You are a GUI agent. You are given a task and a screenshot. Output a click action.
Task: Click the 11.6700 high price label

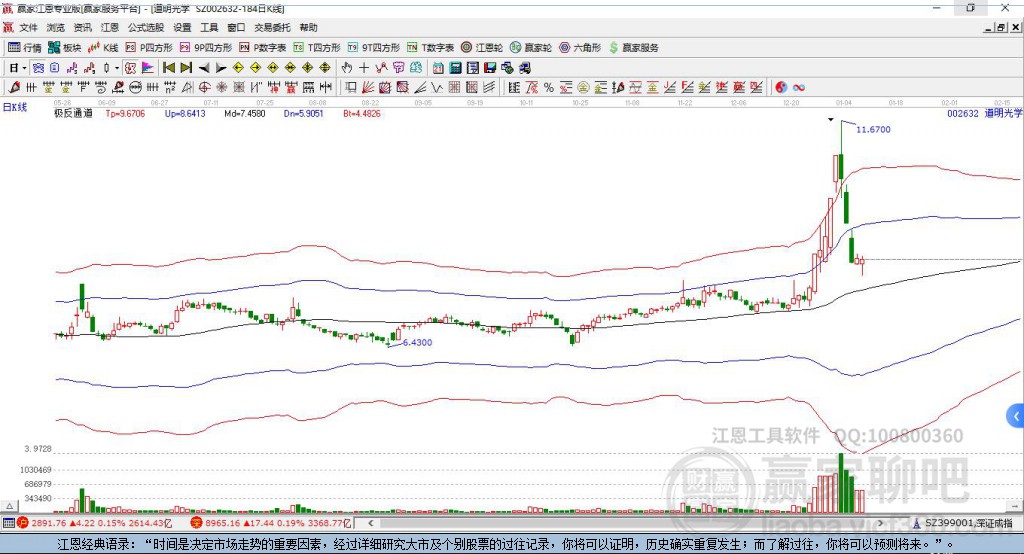pos(873,129)
